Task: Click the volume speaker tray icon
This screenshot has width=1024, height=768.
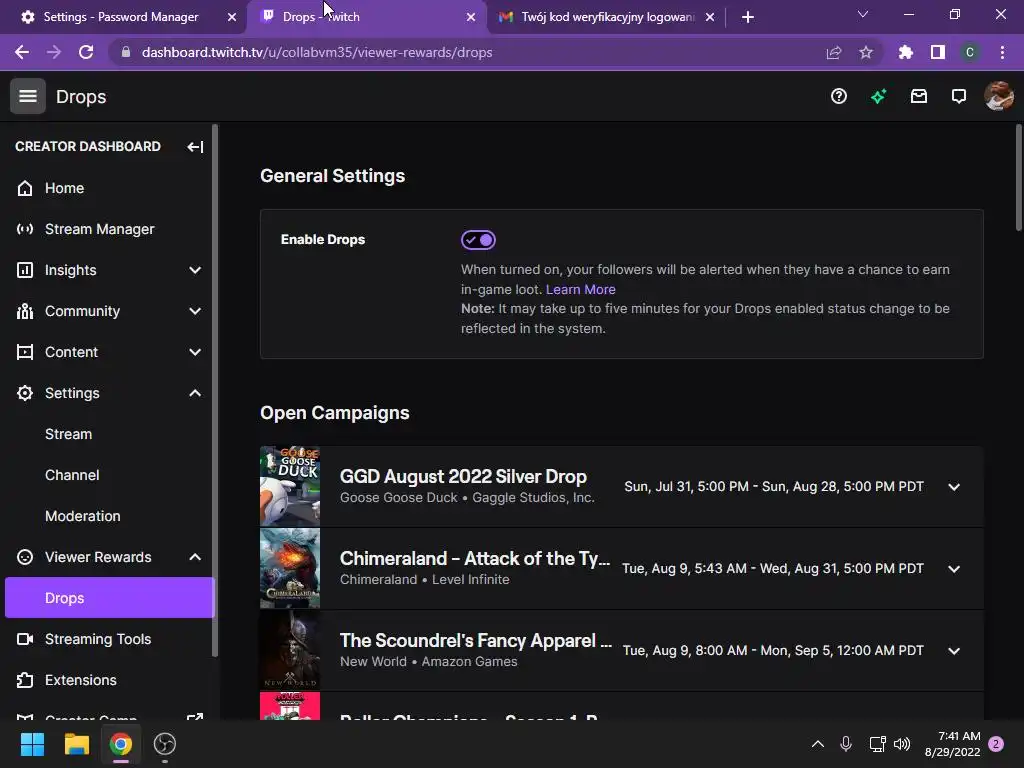Action: coord(902,744)
